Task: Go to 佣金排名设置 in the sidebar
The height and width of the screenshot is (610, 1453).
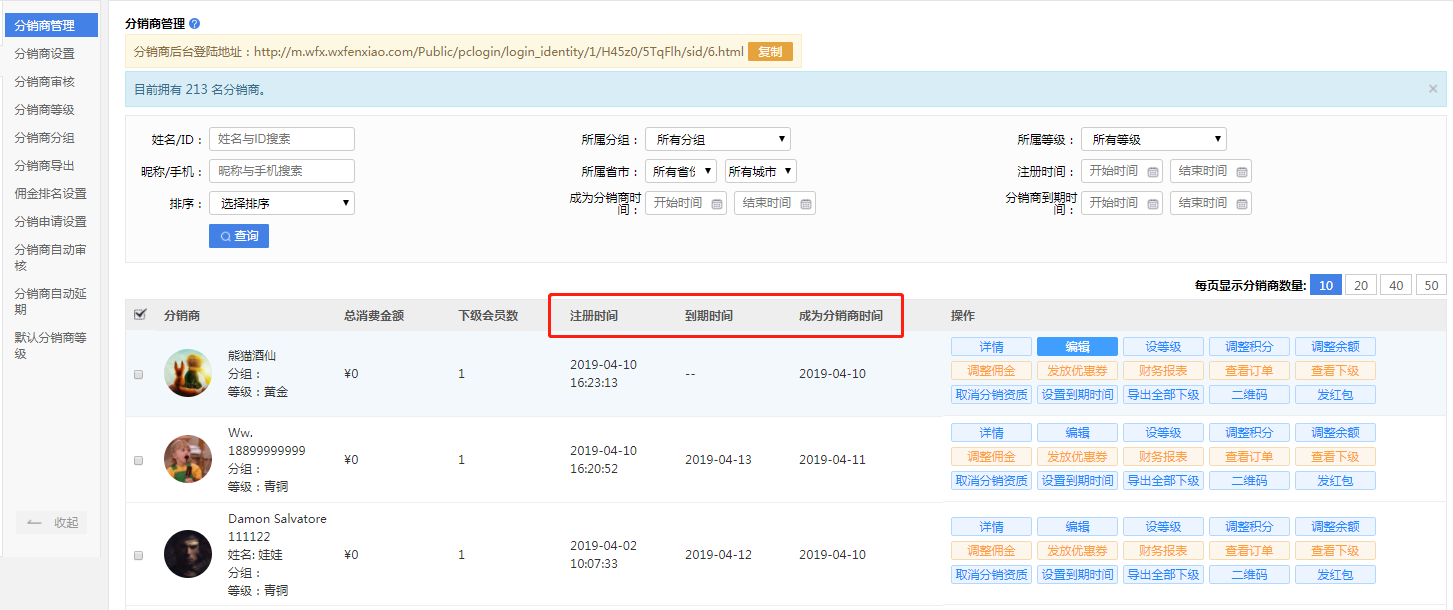Action: tap(50, 194)
